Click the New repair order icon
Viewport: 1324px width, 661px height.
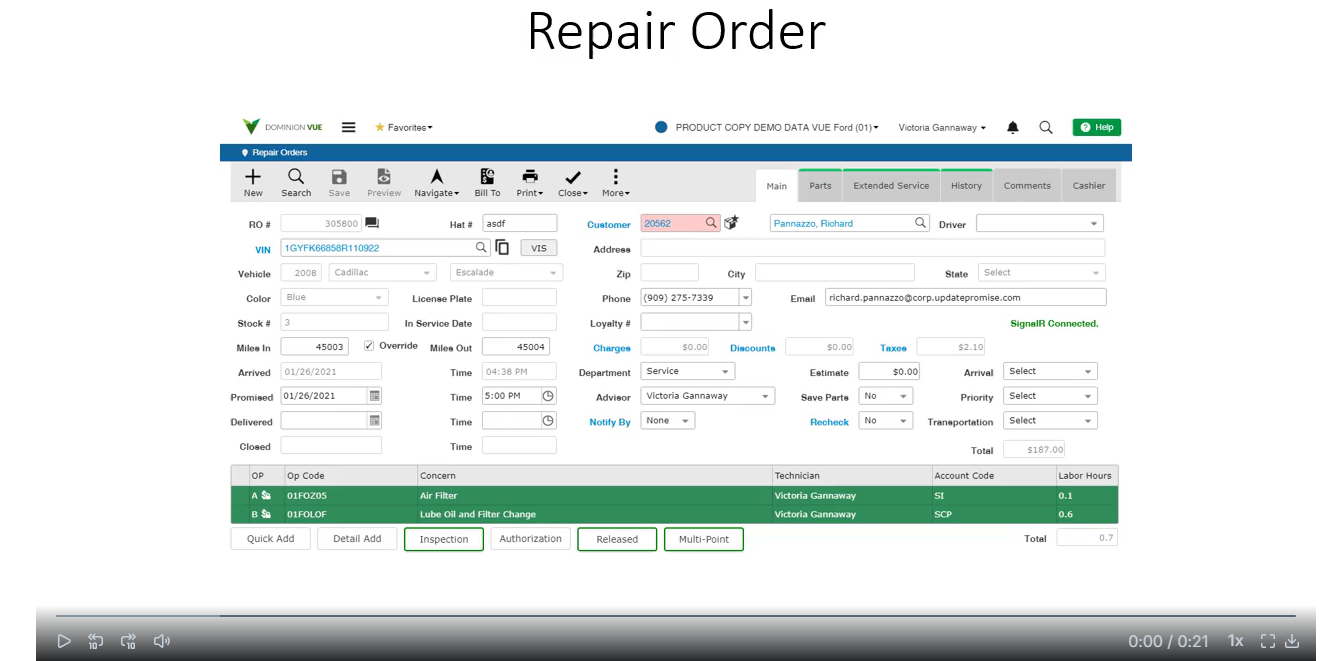pyautogui.click(x=253, y=183)
